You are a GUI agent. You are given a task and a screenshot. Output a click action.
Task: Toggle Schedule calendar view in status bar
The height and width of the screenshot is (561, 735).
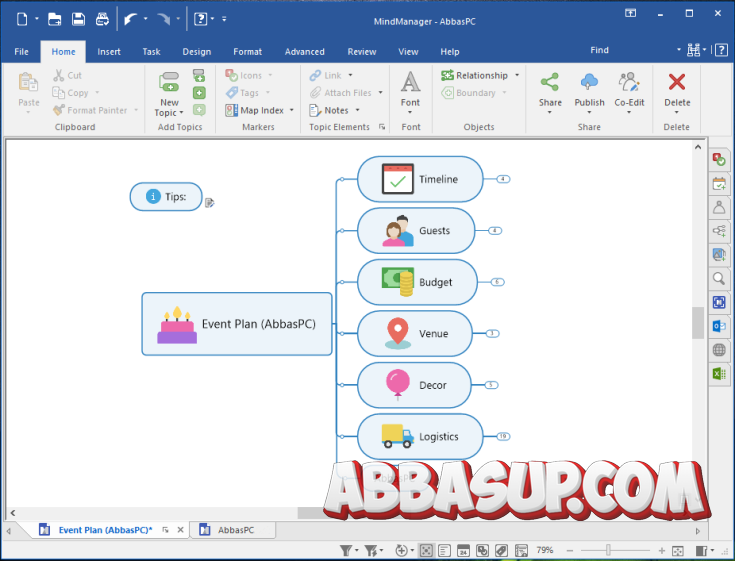coord(463,550)
